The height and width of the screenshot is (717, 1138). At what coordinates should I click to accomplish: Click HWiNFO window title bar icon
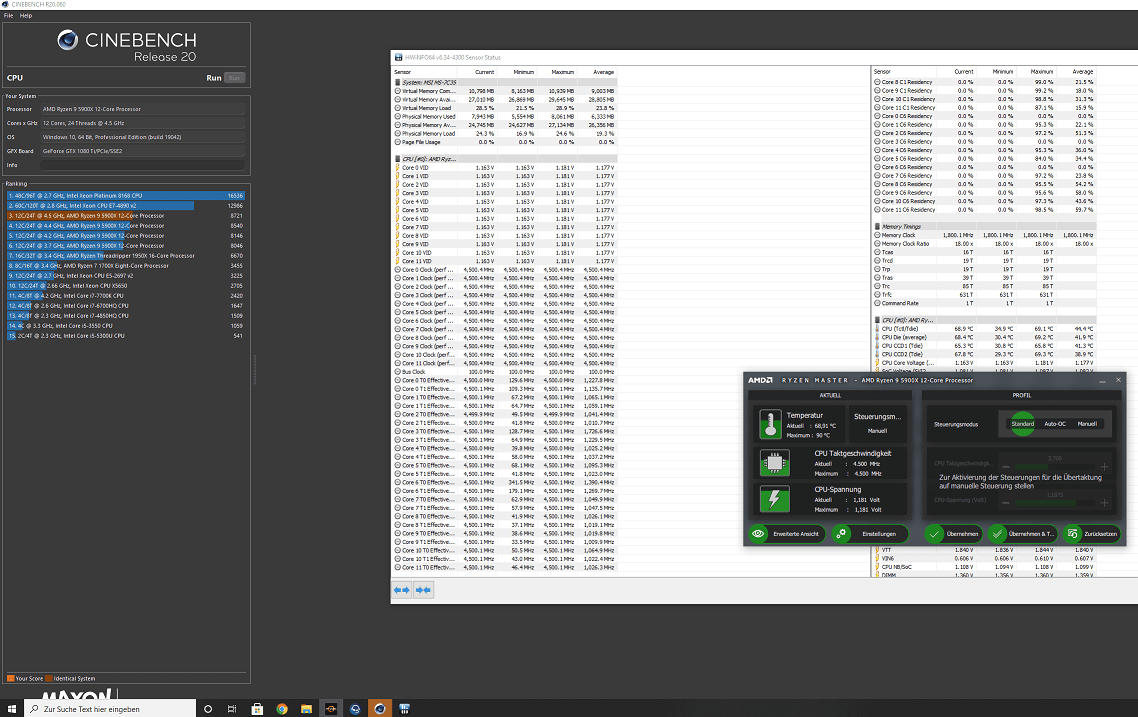point(398,57)
